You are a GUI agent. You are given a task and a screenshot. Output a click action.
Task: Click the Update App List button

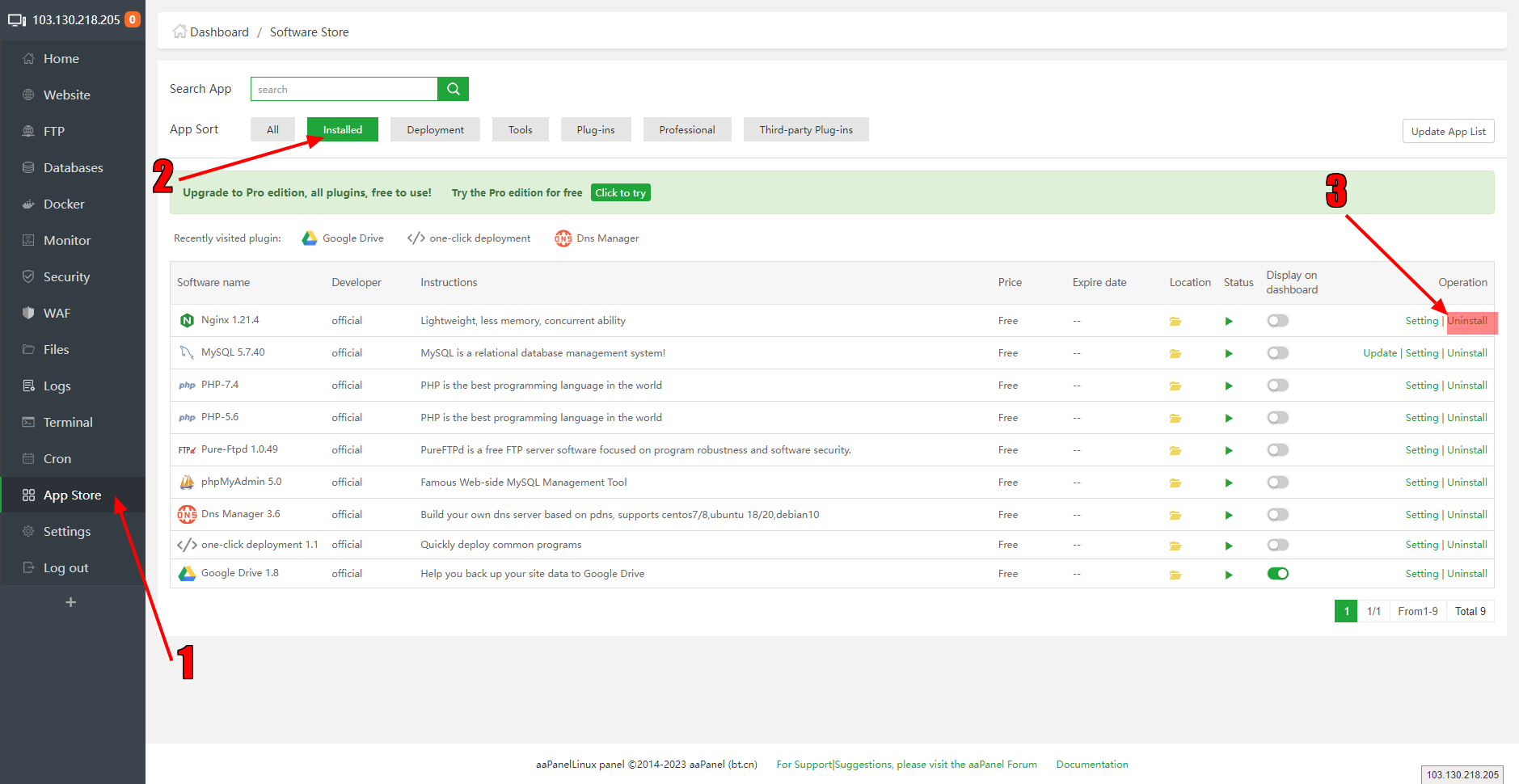[x=1448, y=131]
